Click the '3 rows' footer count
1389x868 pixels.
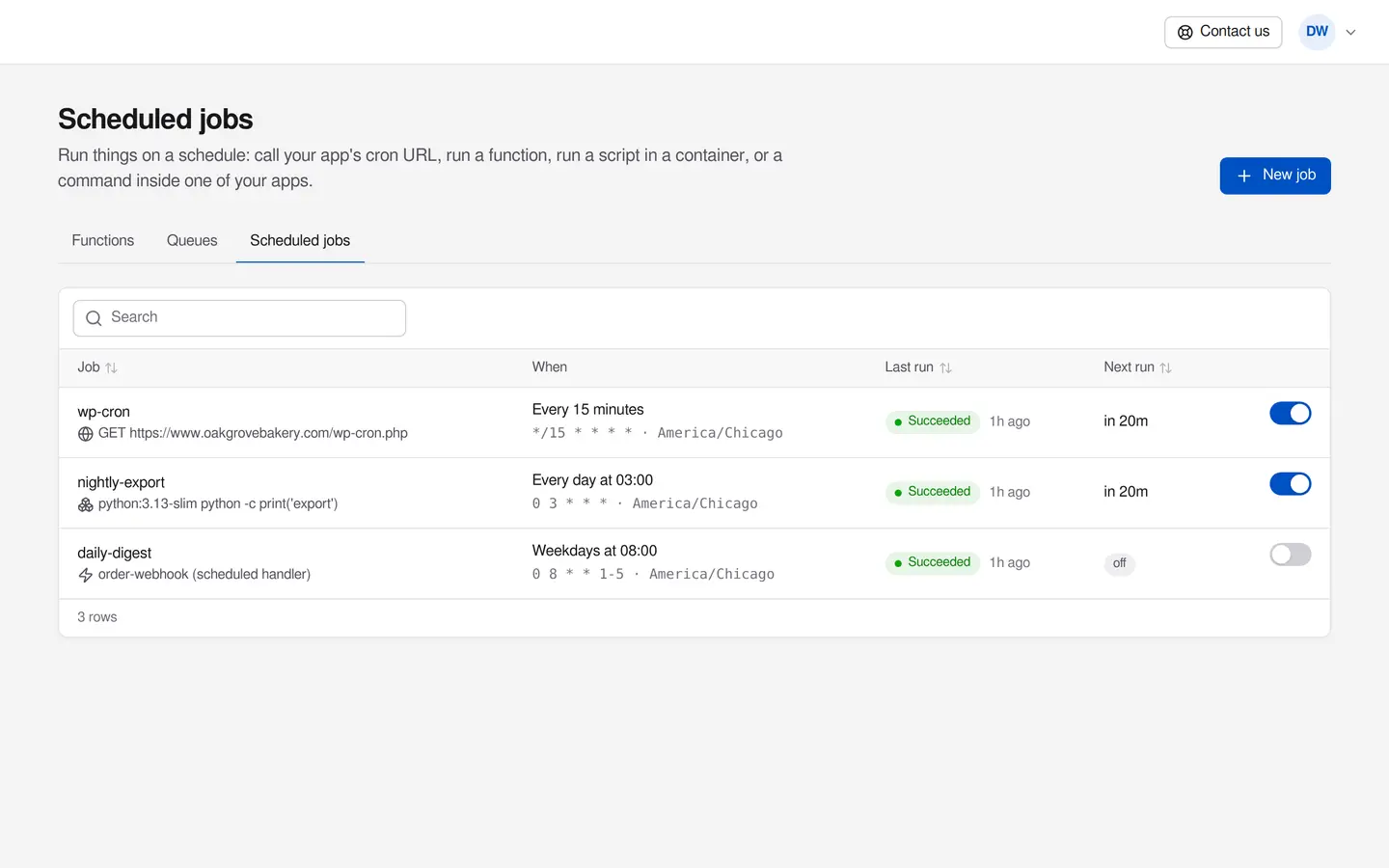(97, 617)
